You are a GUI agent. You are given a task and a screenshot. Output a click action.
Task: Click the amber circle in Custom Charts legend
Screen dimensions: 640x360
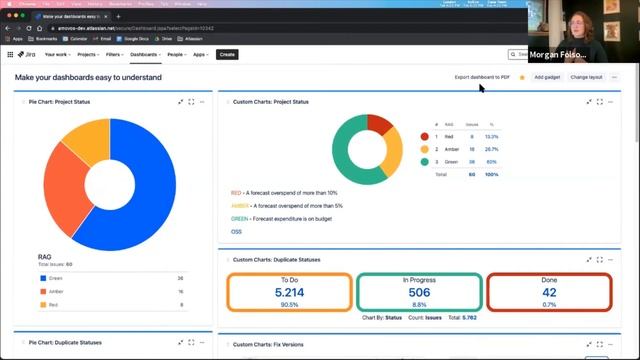[424, 149]
